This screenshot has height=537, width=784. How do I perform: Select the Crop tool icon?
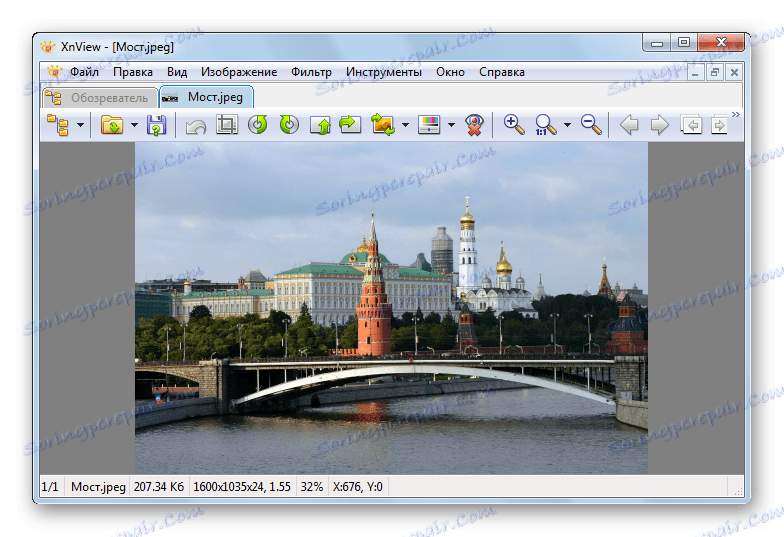coord(227,124)
